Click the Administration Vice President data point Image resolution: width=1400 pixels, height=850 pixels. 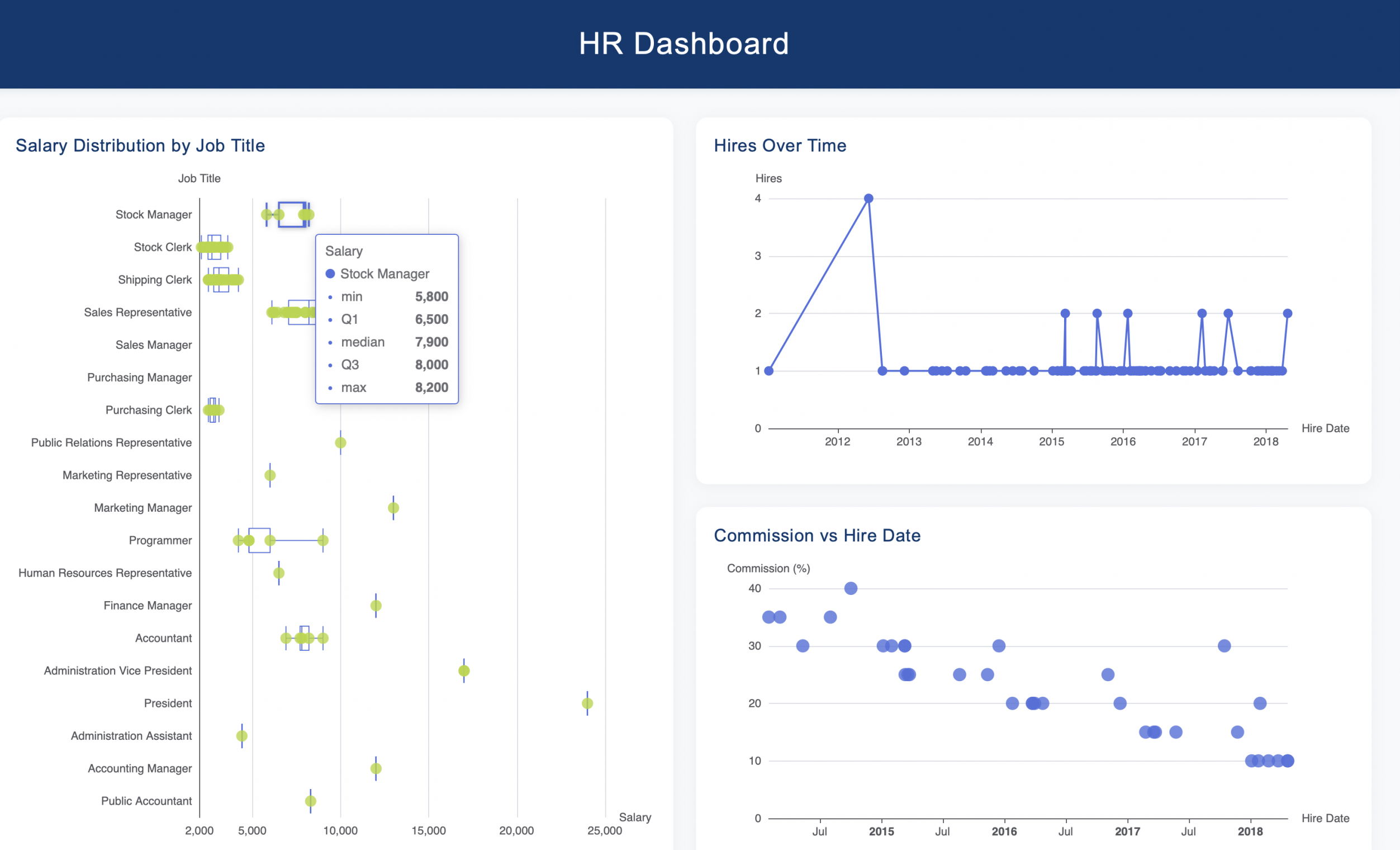464,670
